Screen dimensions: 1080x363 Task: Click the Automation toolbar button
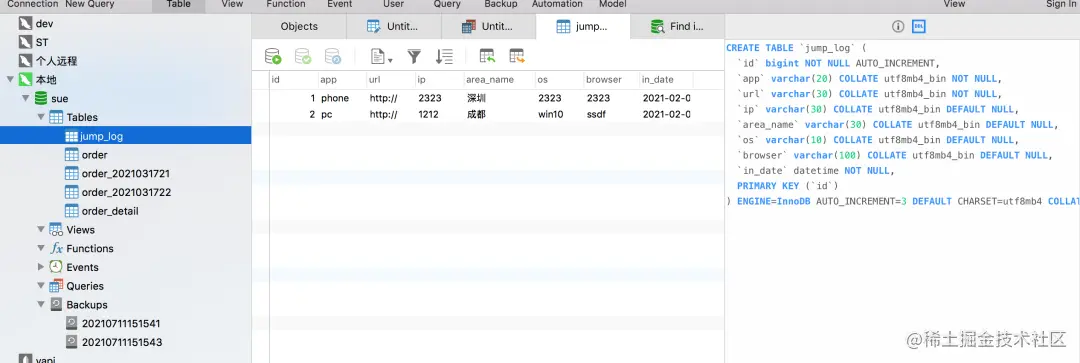[557, 4]
